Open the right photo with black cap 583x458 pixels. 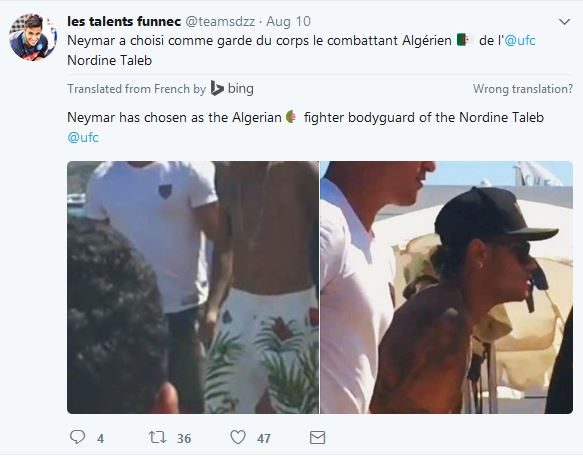tap(447, 287)
